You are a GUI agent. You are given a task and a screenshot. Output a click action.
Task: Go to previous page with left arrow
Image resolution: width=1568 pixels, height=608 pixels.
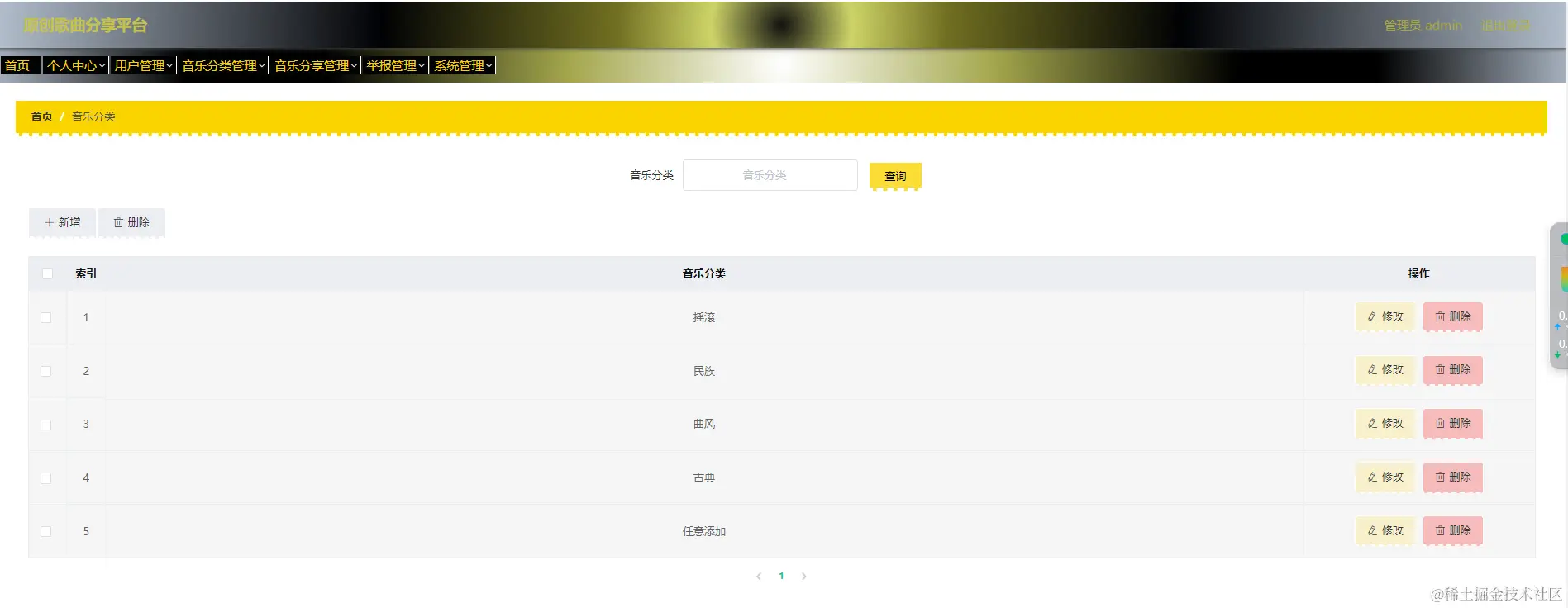(759, 577)
